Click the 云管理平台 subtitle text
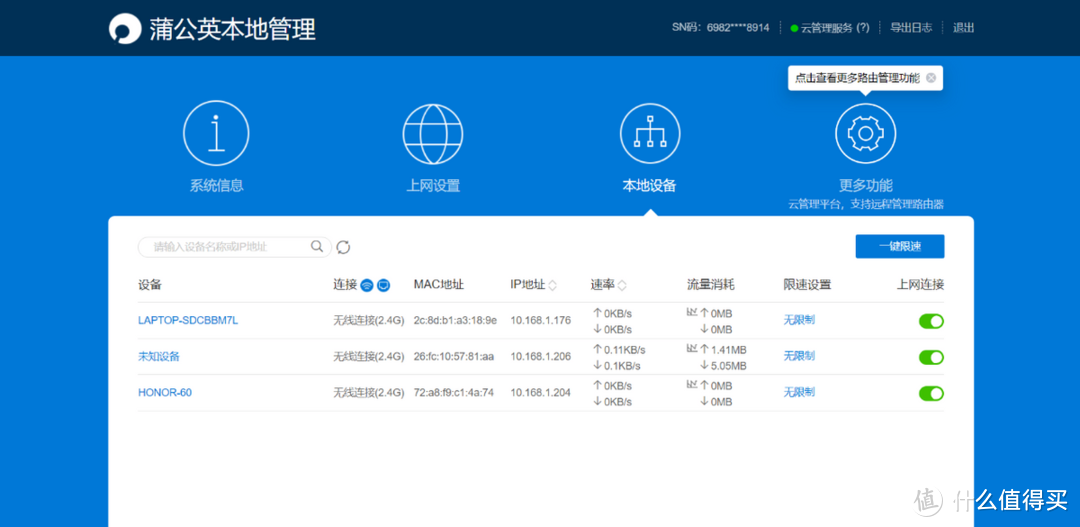1080x527 pixels. tap(866, 205)
